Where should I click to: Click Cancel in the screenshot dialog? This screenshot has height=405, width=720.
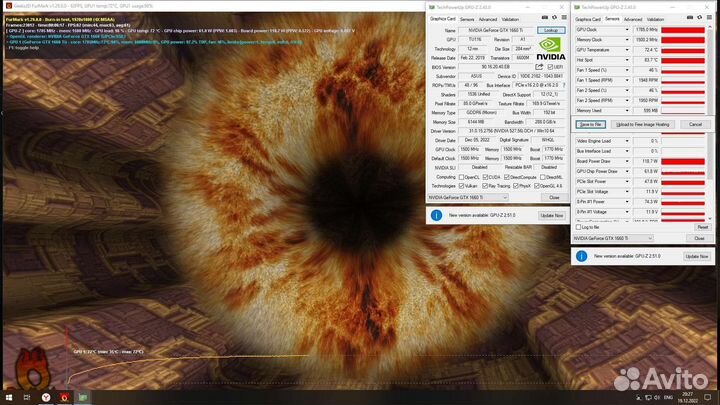[695, 124]
